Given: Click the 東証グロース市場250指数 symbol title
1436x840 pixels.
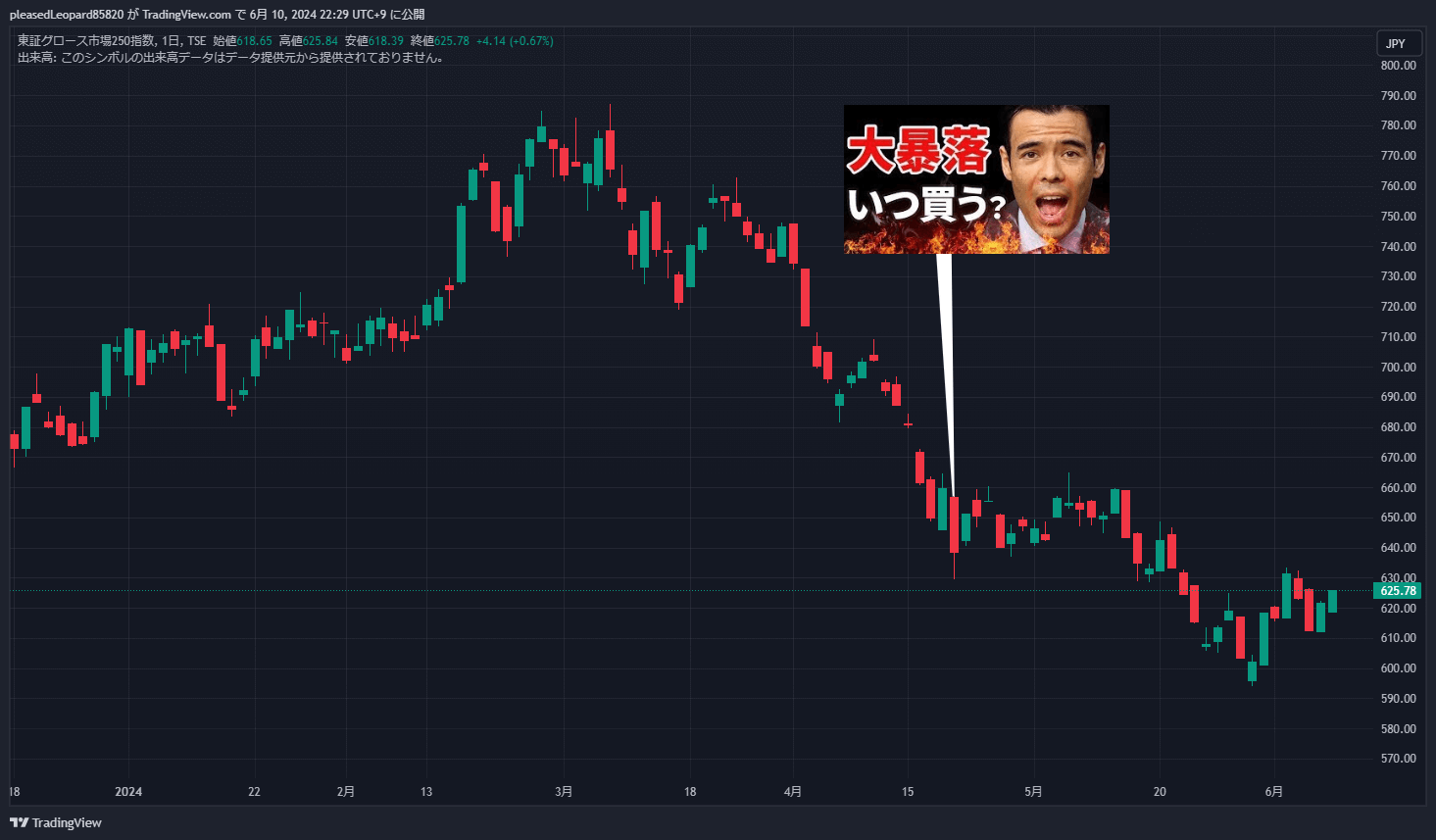Looking at the screenshot, I should 86,41.
